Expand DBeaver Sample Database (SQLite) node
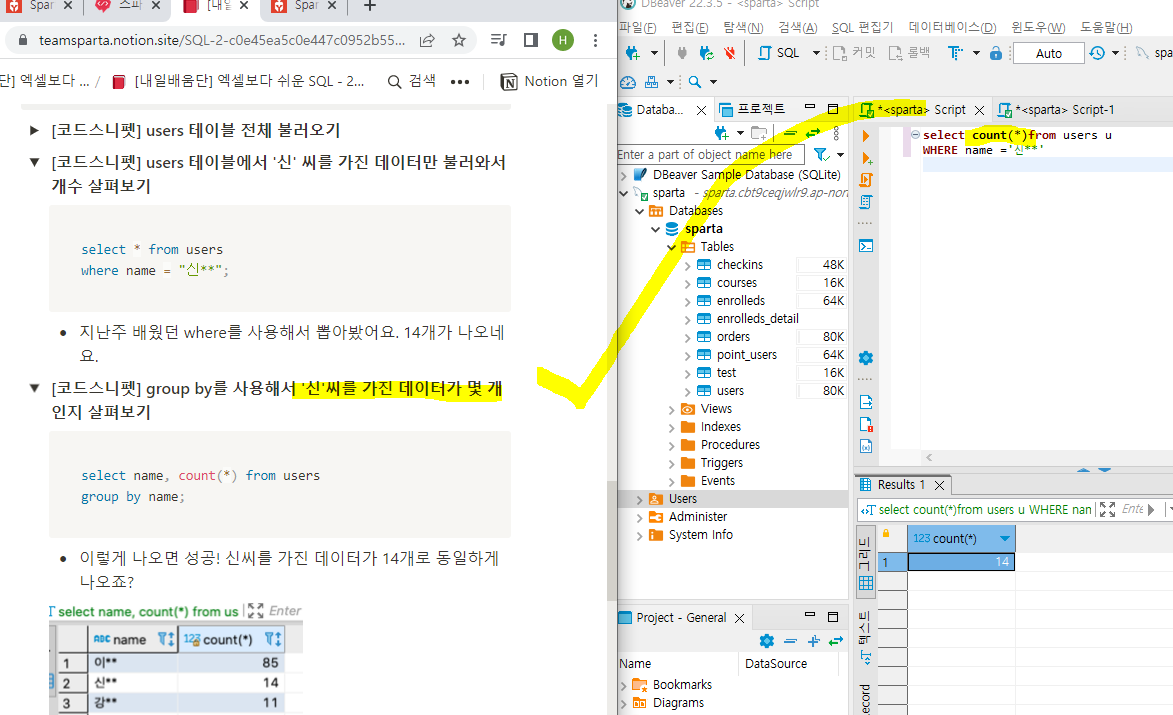This screenshot has height=715, width=1173. tap(624, 175)
